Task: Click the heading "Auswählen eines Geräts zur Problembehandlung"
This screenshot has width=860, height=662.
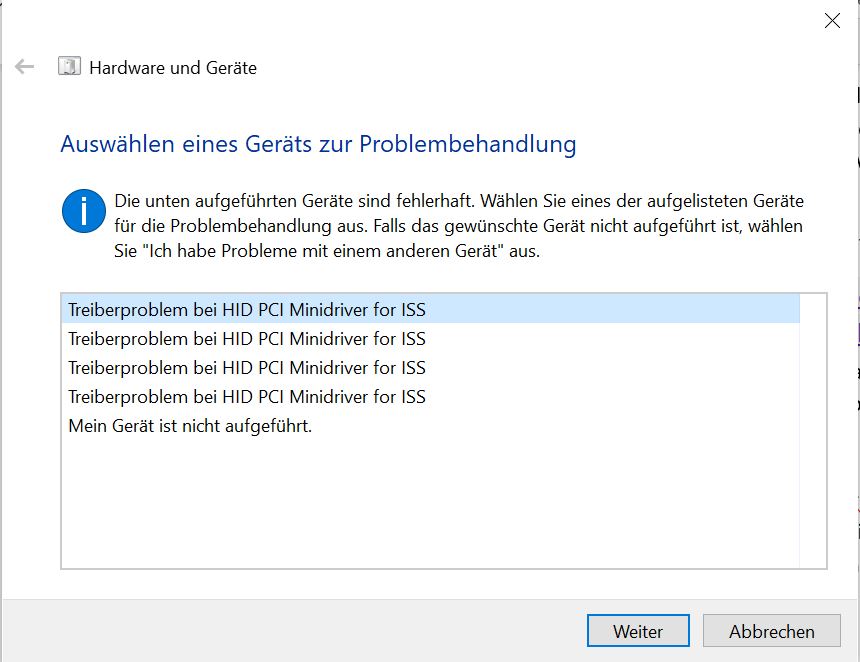Action: [x=318, y=144]
